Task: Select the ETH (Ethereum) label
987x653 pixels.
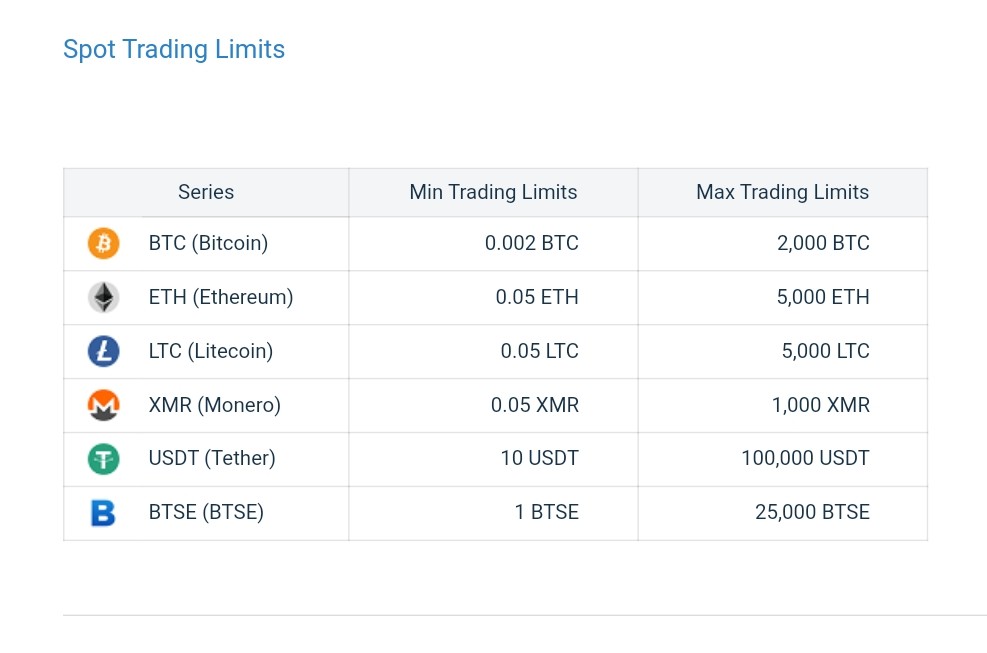Action: [220, 297]
